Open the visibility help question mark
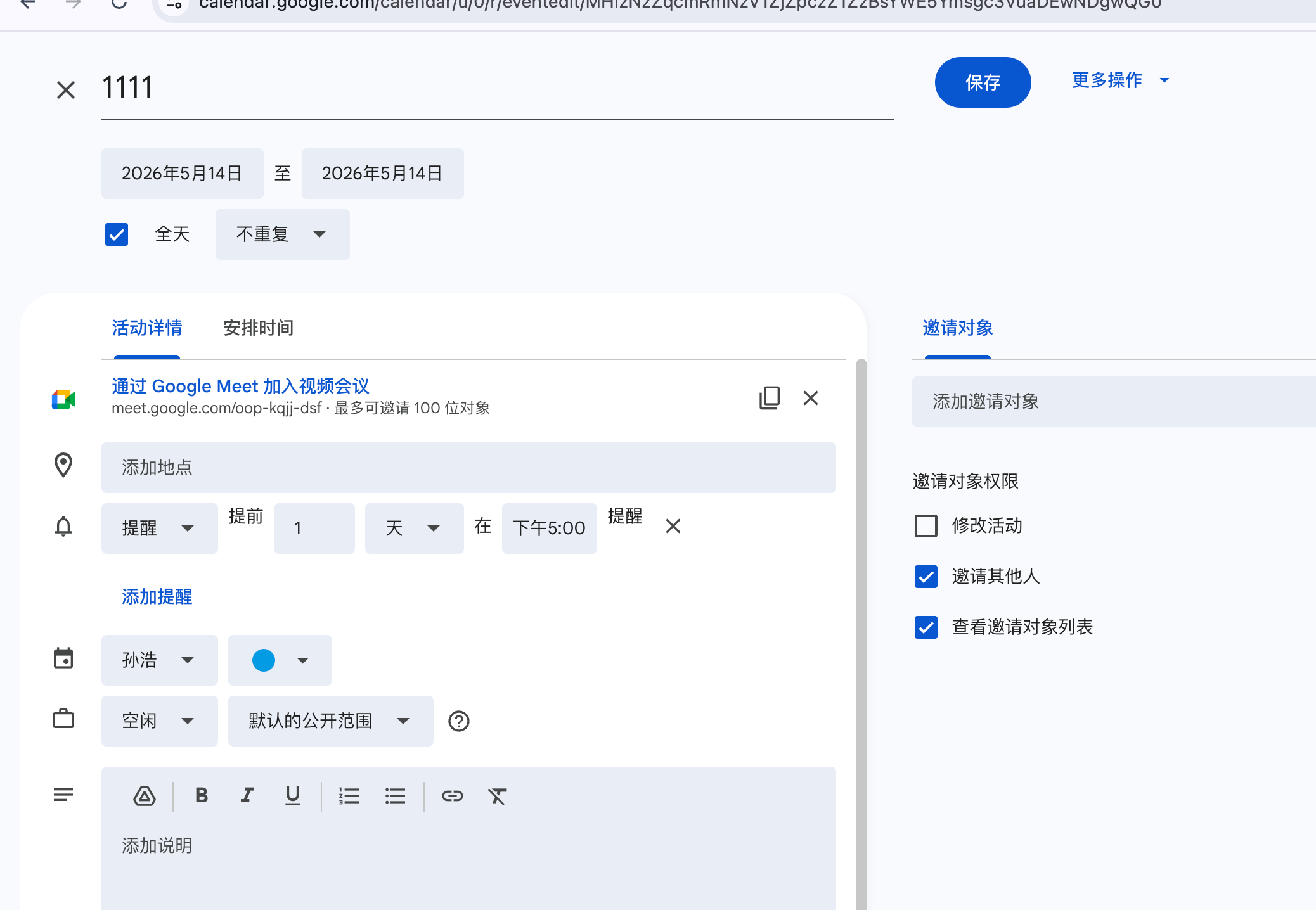The image size is (1316, 910). coord(459,721)
